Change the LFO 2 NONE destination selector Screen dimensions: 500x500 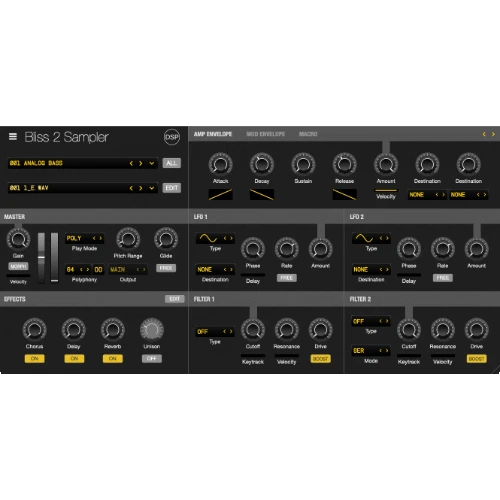371,269
